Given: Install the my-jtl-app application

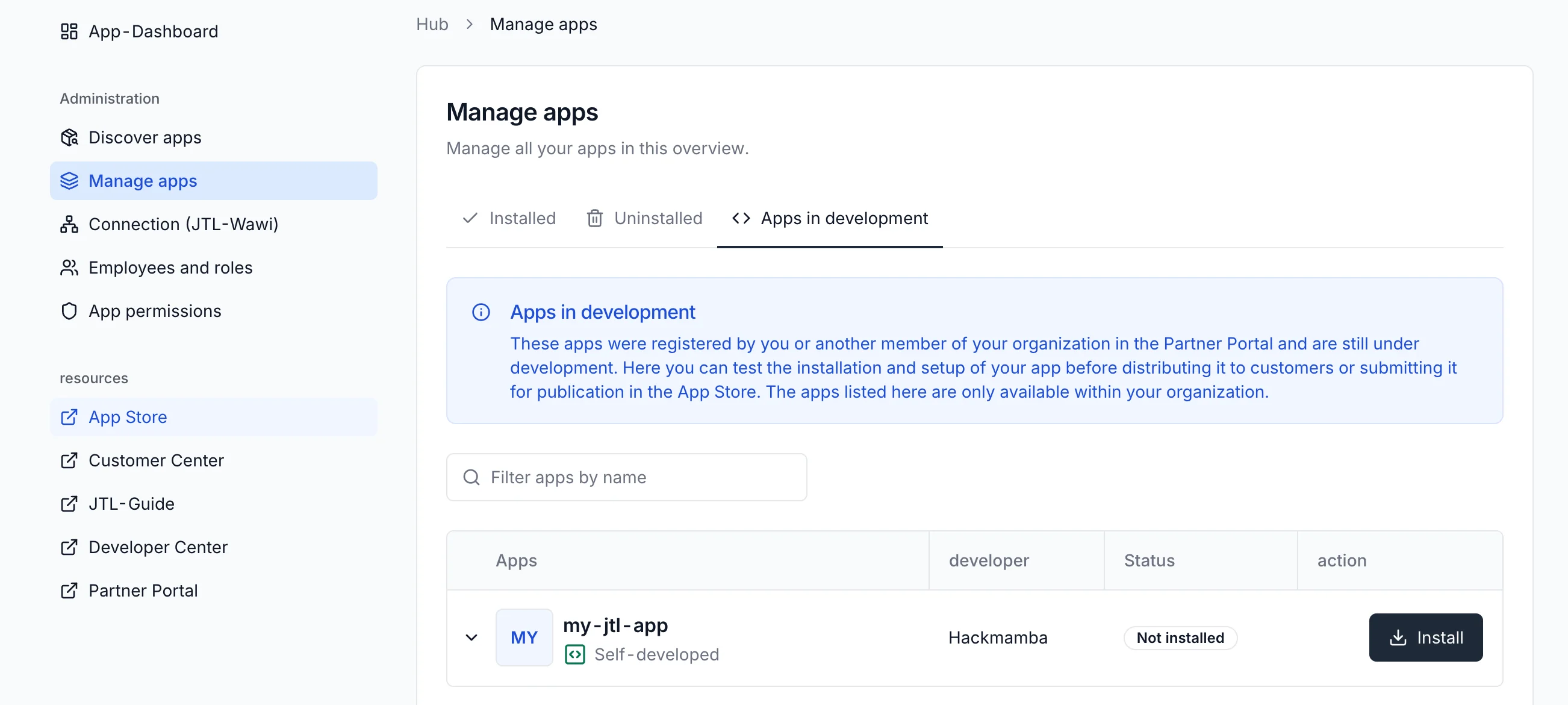Looking at the screenshot, I should 1425,637.
